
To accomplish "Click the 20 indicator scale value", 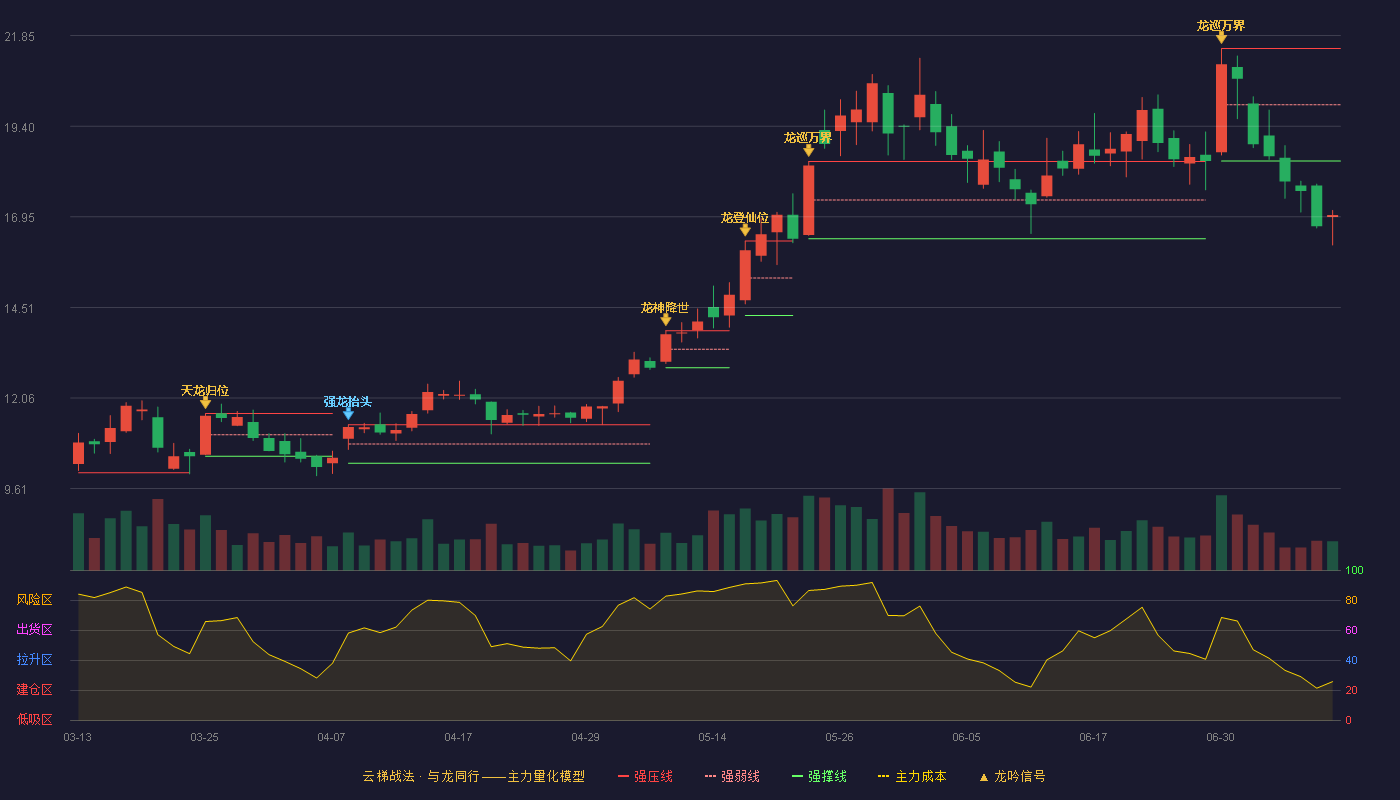I will 1351,690.
